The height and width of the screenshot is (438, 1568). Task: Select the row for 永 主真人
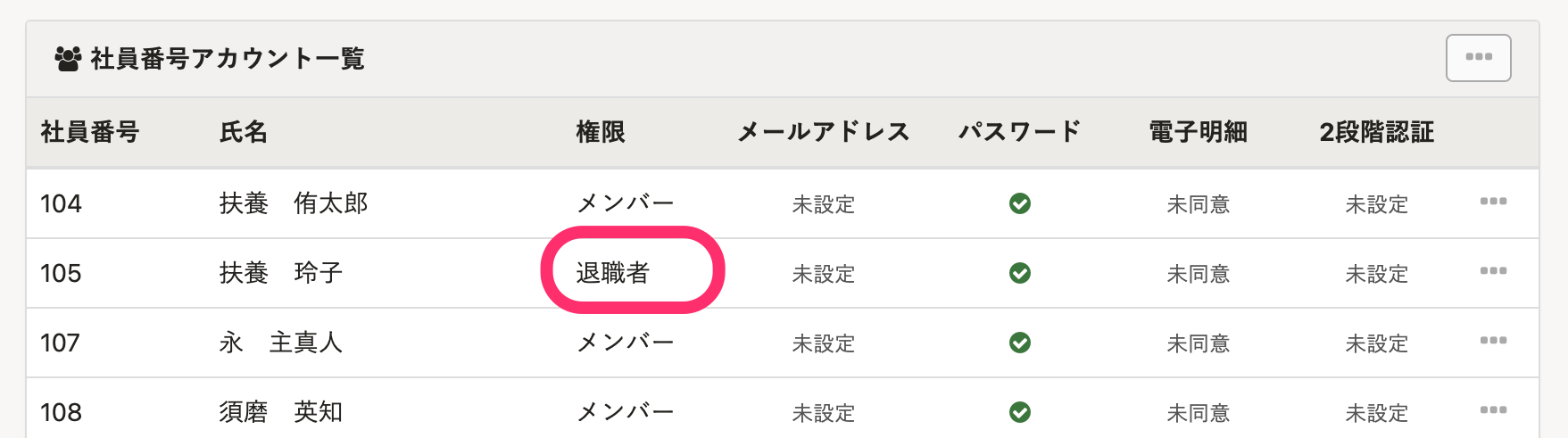783,343
